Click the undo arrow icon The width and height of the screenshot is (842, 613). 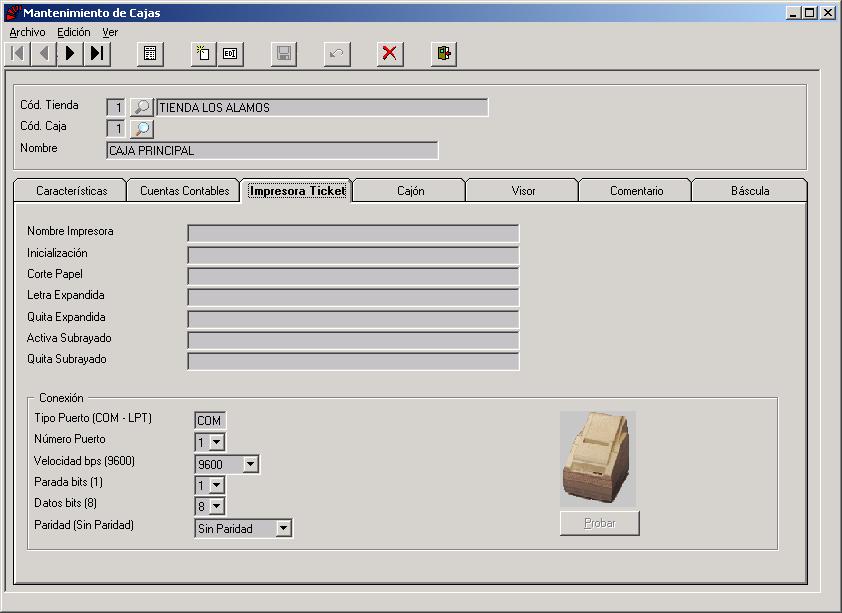[337, 54]
